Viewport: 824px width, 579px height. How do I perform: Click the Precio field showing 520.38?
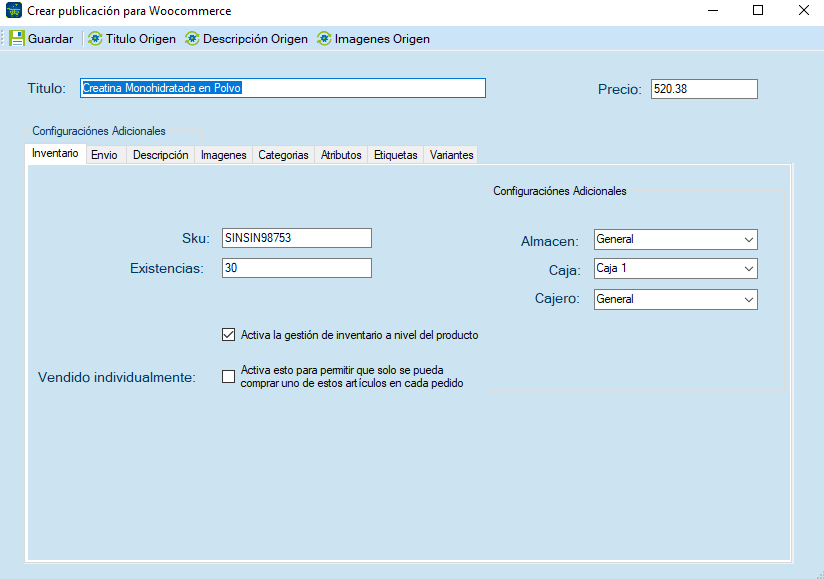click(x=704, y=89)
